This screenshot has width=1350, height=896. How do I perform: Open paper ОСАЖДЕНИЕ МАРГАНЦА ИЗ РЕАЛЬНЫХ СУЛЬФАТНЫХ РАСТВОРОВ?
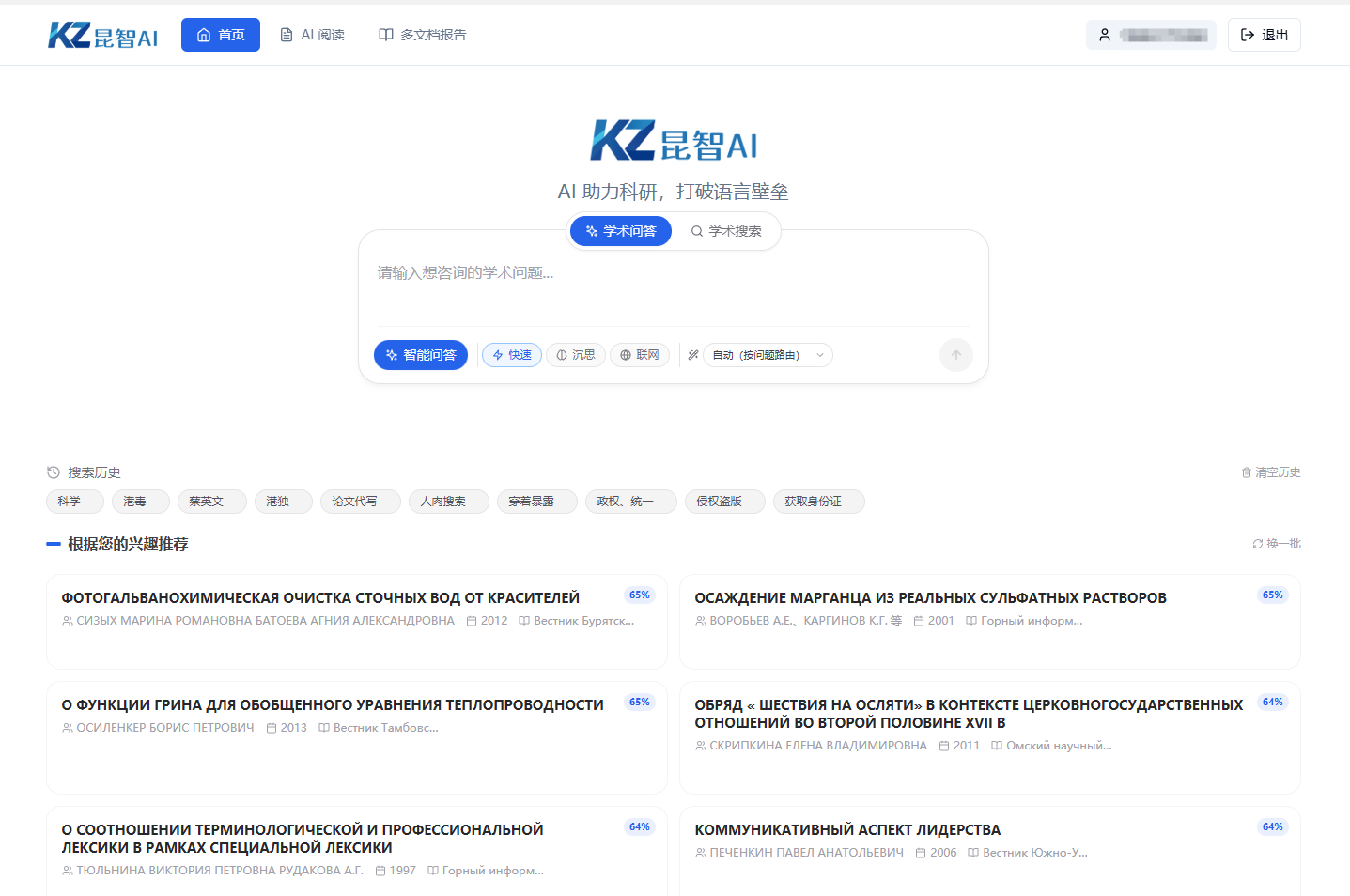(x=931, y=598)
